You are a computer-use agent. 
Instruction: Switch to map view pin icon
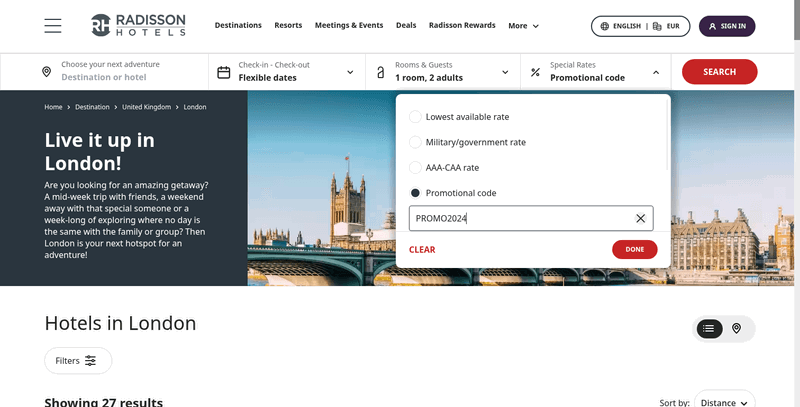click(x=736, y=328)
